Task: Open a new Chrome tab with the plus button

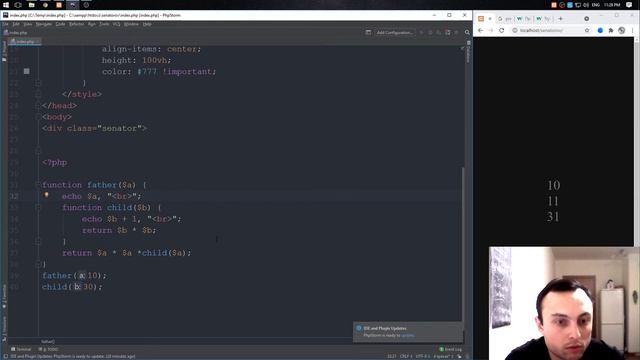Action: pyautogui.click(x=560, y=19)
